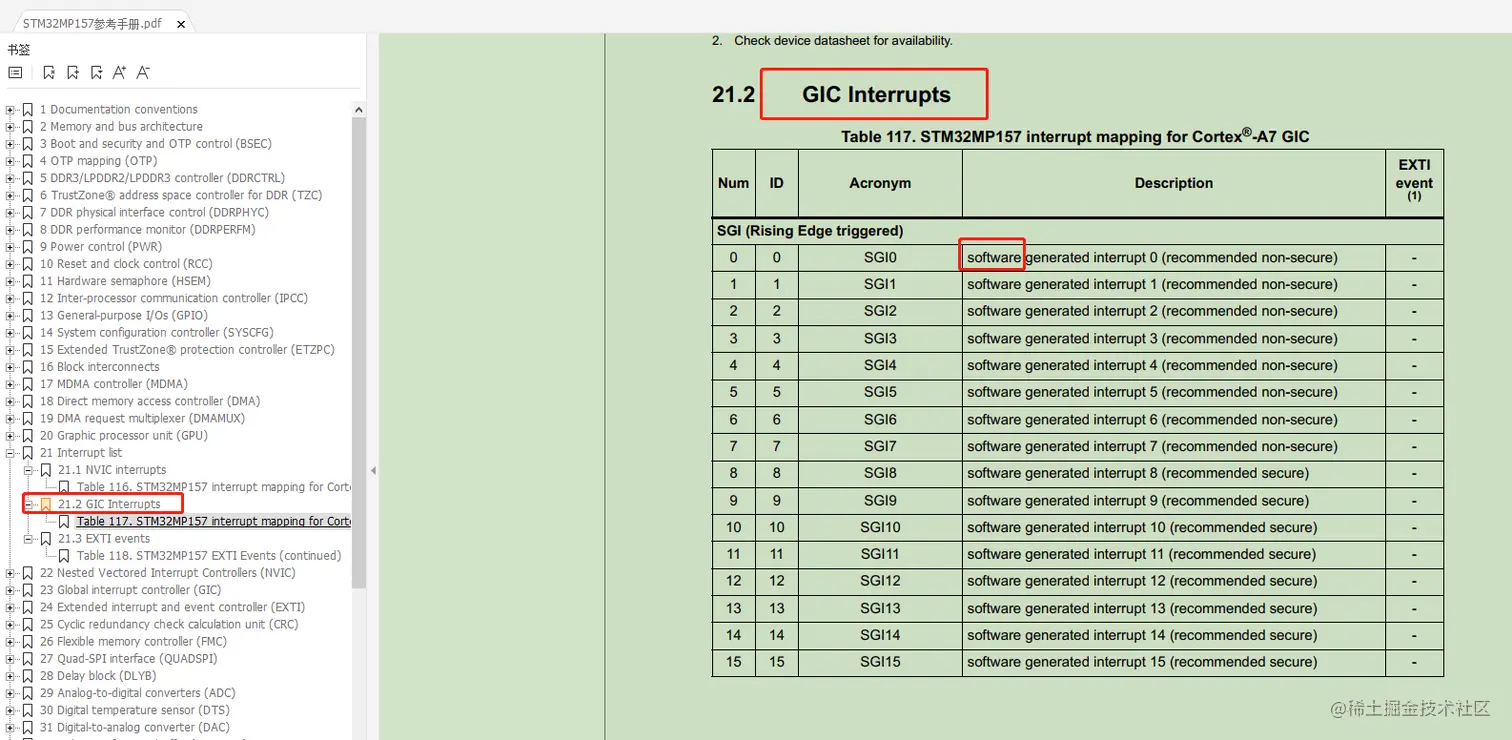1512x740 pixels.
Task: Collapse the 21 Interrupt list node
Action: pyautogui.click(x=11, y=453)
